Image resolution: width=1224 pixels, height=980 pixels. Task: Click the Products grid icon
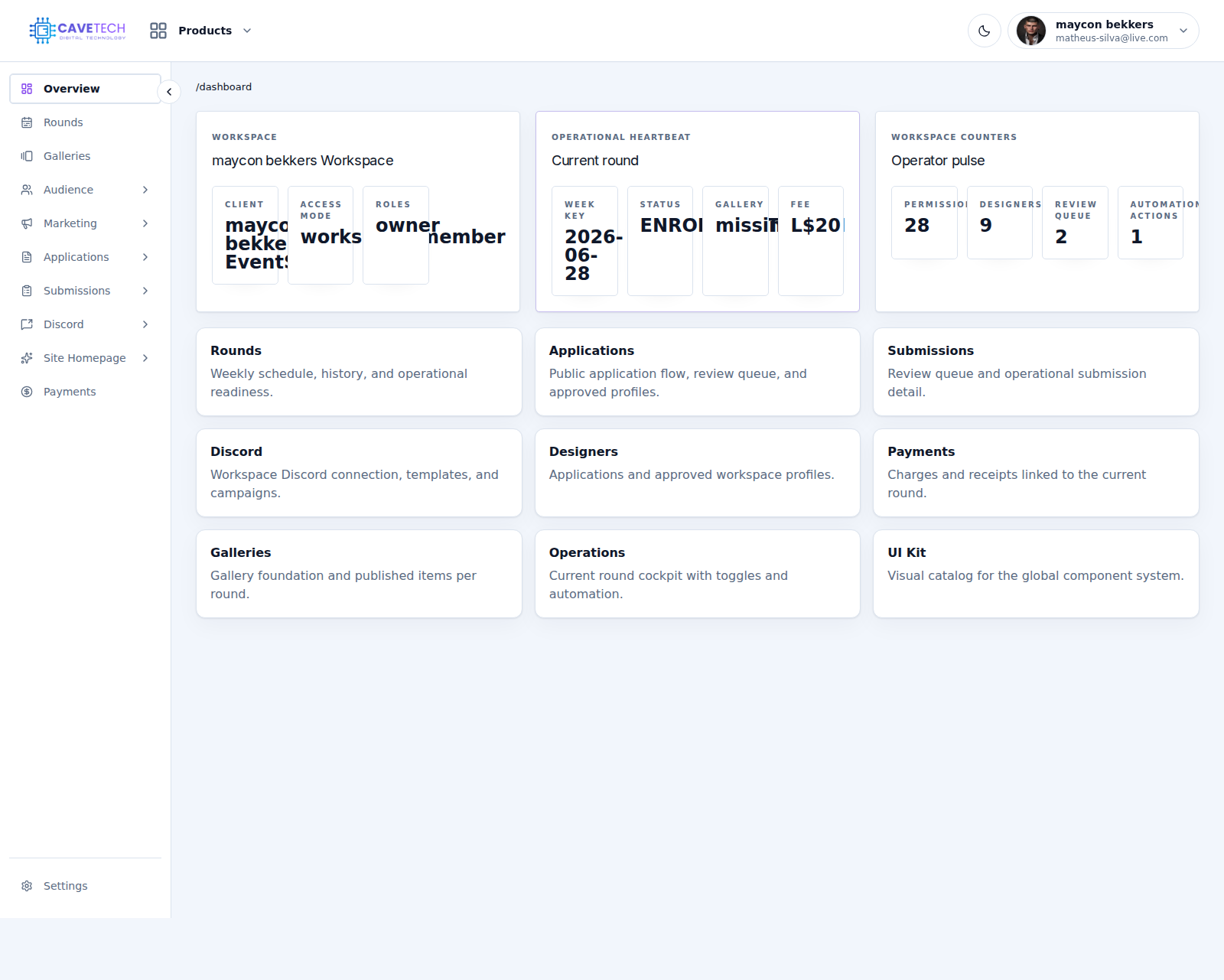point(158,31)
